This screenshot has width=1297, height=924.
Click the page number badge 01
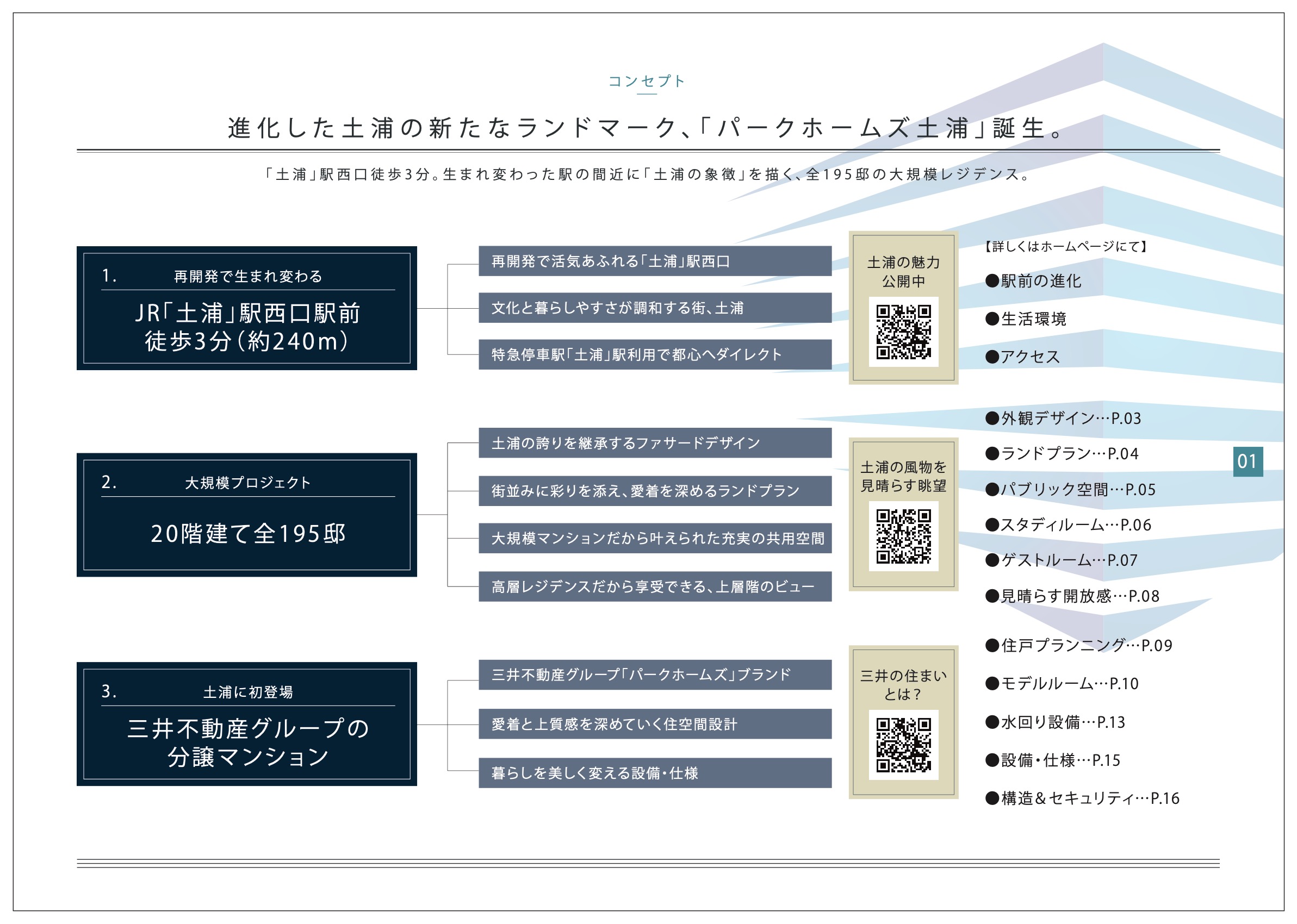(x=1248, y=461)
